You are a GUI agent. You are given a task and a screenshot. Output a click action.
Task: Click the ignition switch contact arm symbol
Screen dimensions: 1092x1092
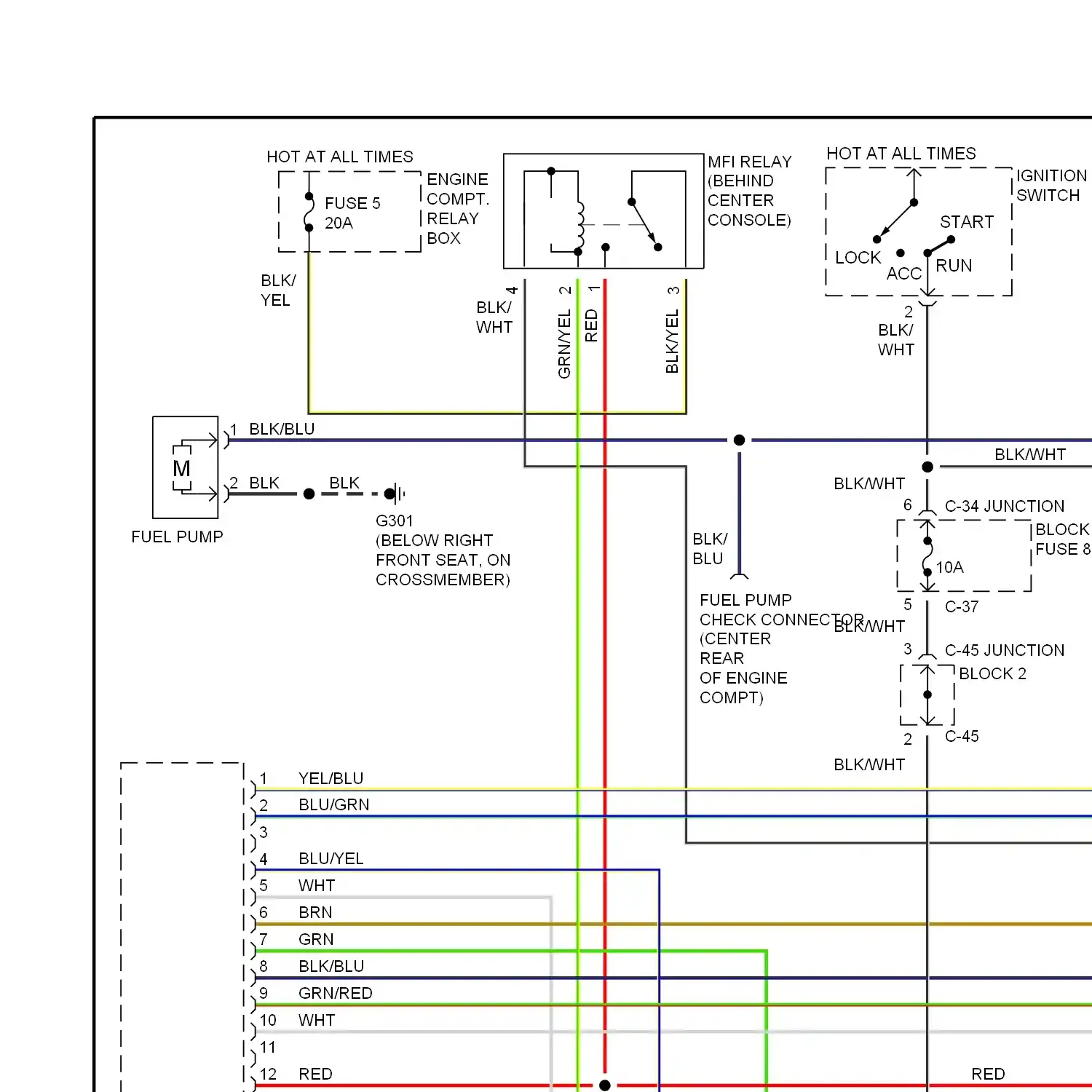(x=895, y=221)
